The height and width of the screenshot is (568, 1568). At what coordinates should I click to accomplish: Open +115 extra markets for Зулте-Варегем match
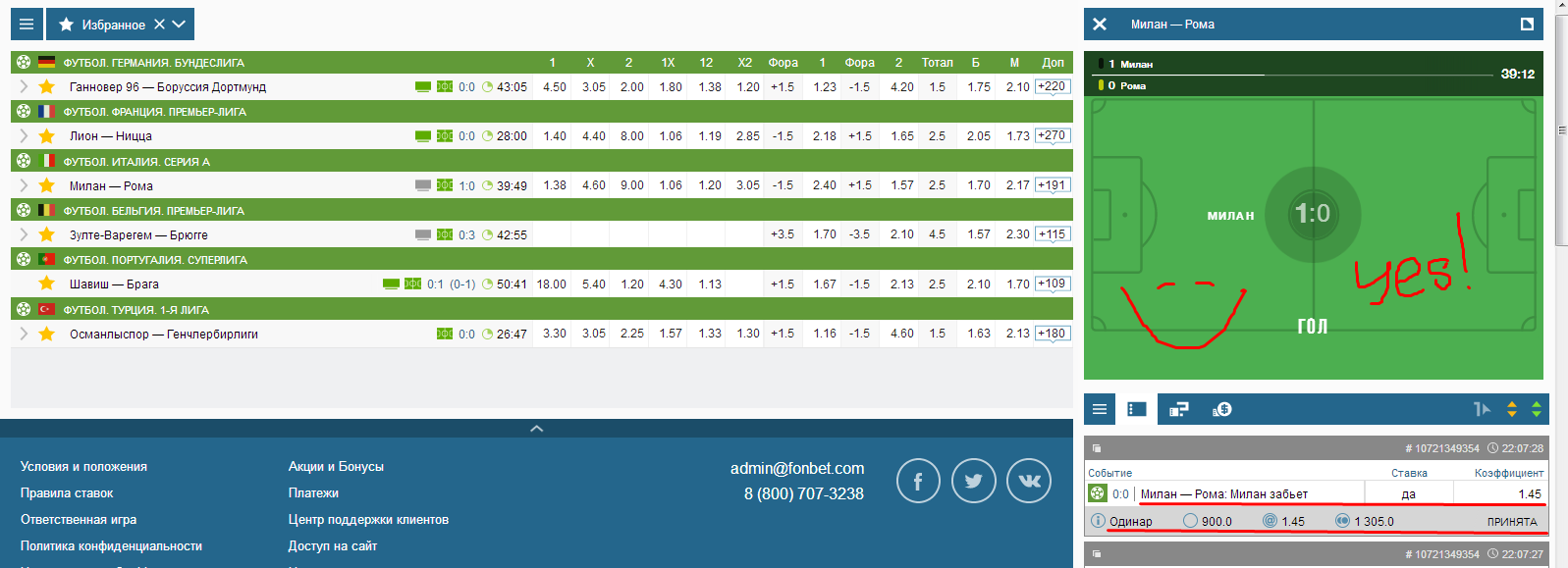coord(1053,234)
